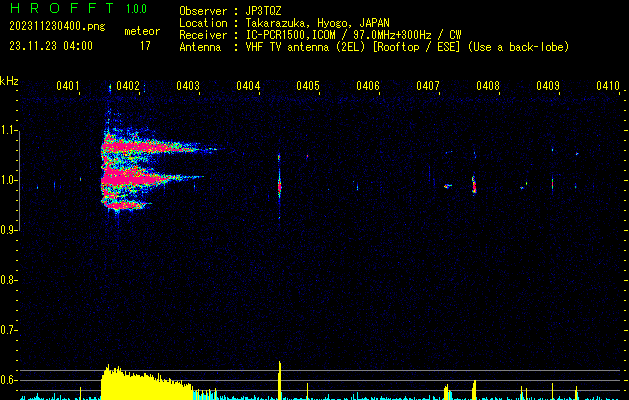Click the 0401 time marker
The image size is (629, 400).
(68, 87)
